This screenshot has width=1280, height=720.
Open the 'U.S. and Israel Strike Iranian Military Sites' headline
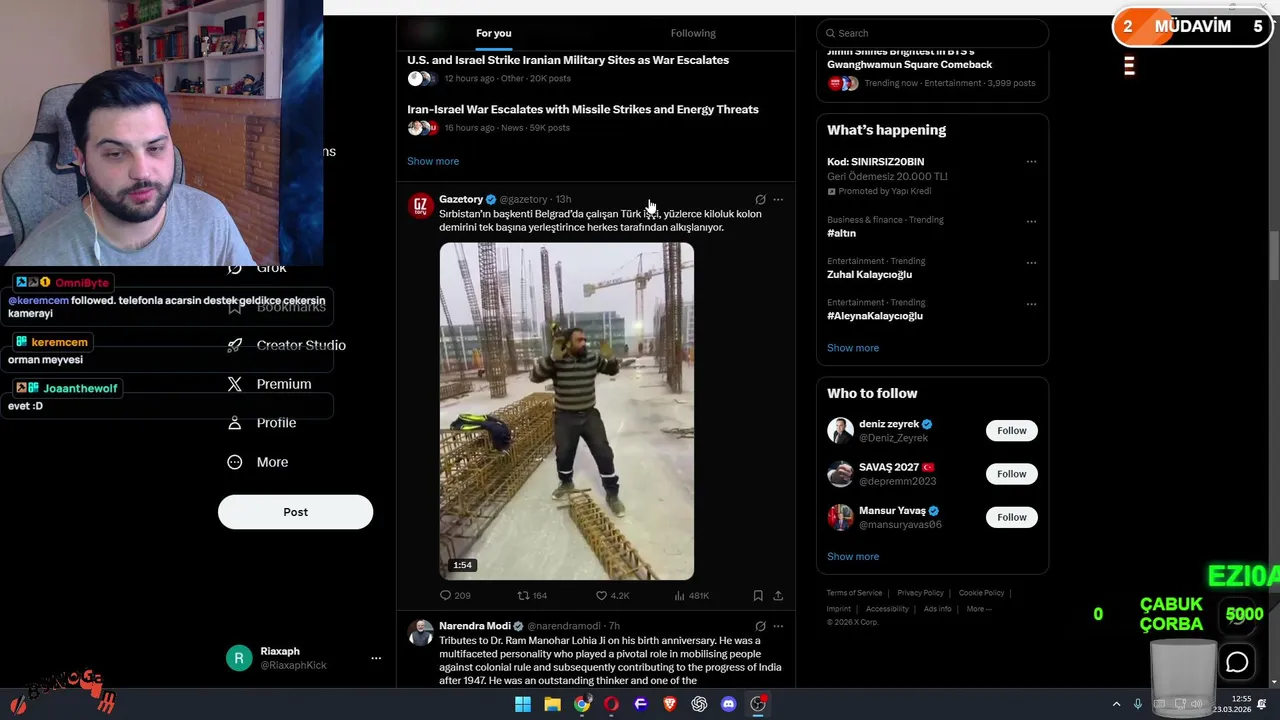click(x=568, y=60)
